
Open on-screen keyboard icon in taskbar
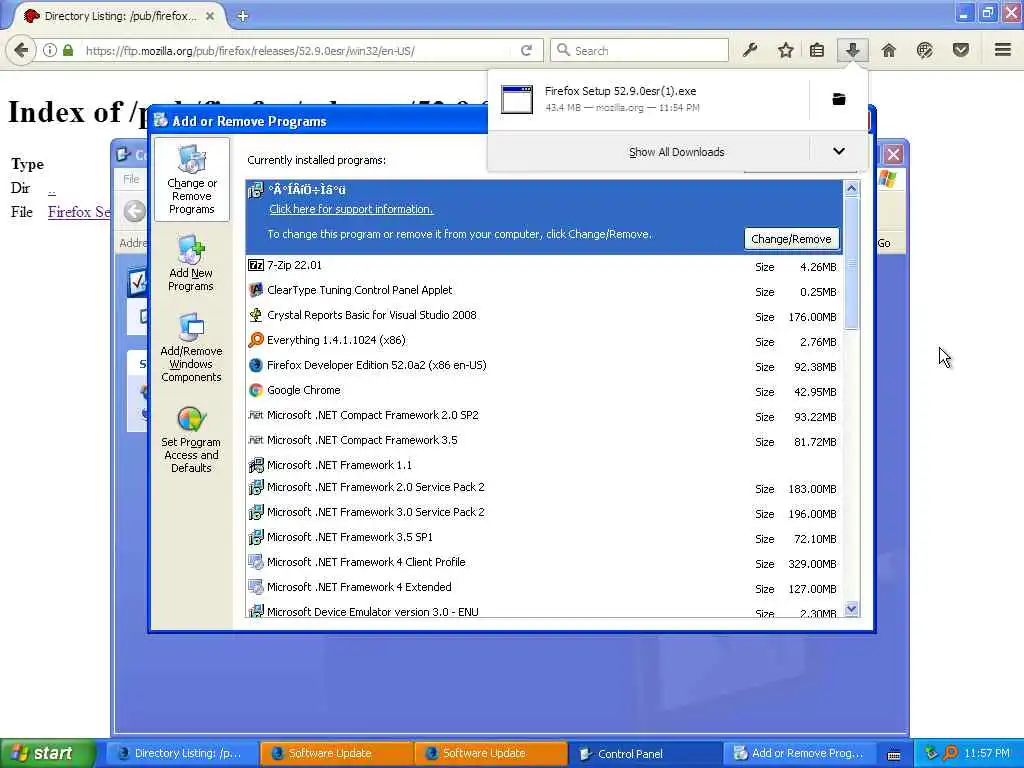click(x=894, y=754)
